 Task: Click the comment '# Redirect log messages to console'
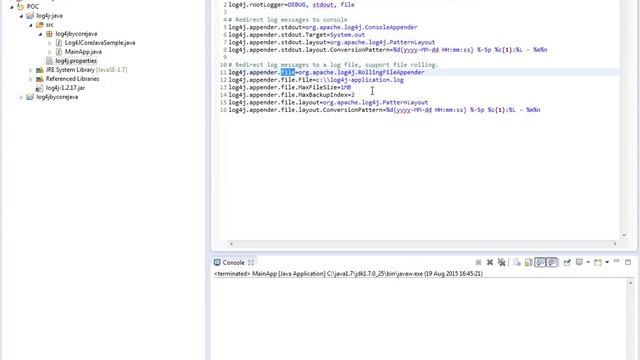point(288,20)
